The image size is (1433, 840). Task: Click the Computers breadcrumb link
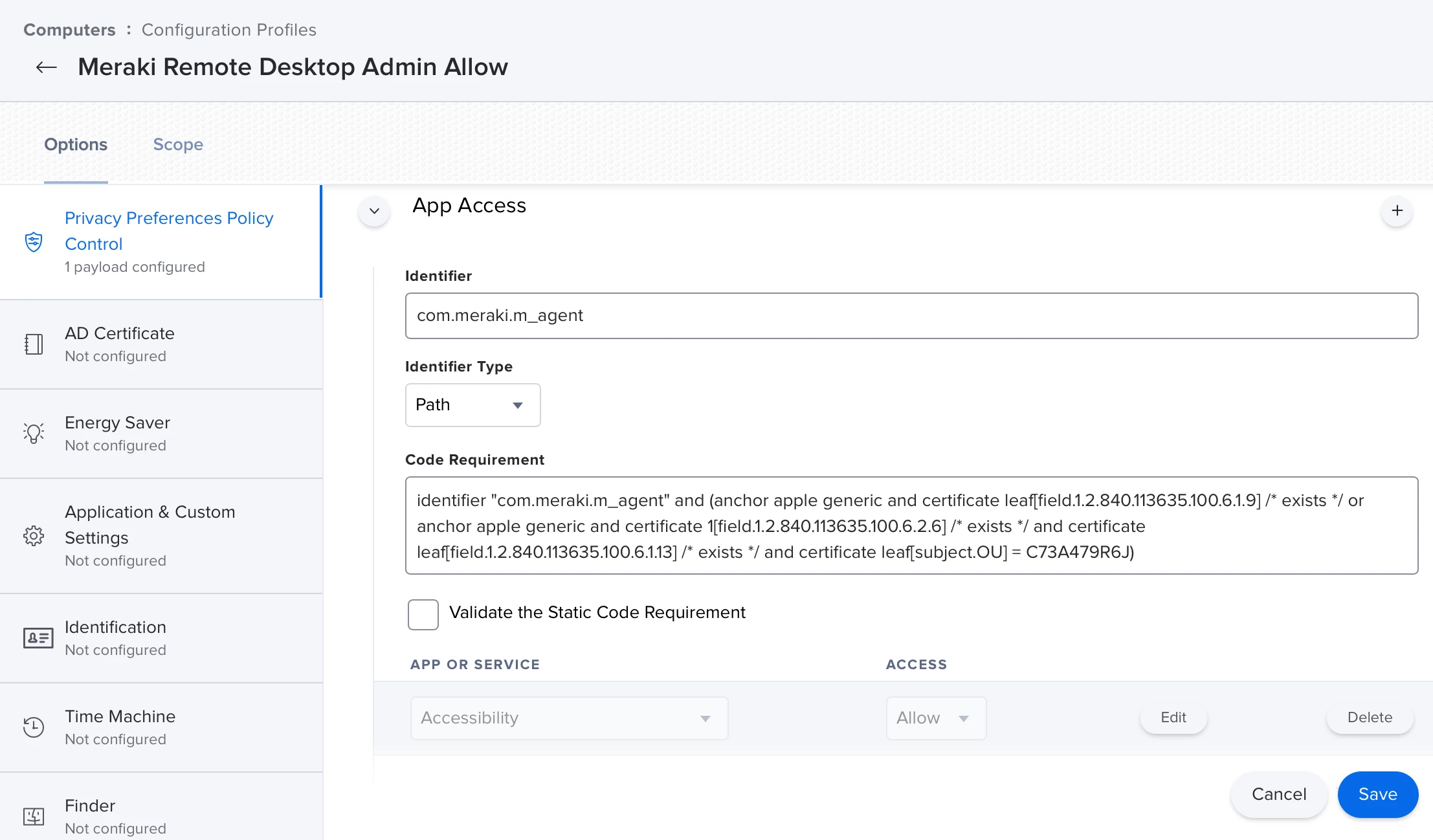(69, 30)
